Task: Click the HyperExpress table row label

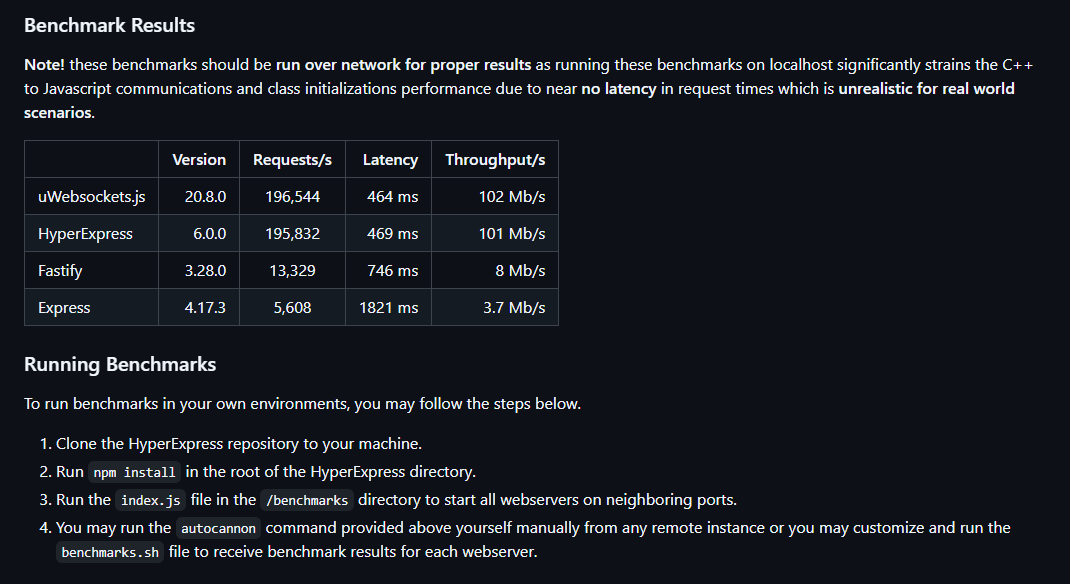Action: click(85, 233)
